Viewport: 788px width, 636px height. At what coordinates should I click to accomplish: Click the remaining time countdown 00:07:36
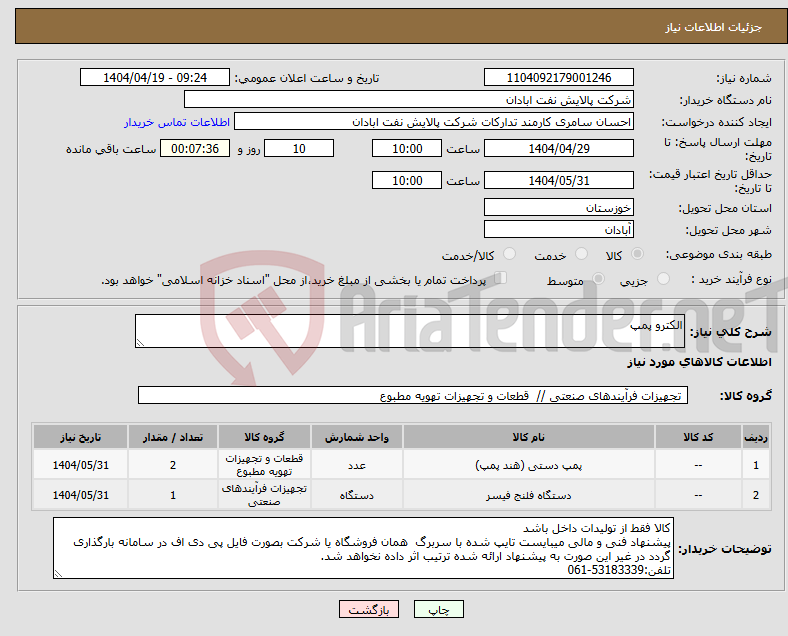point(195,148)
